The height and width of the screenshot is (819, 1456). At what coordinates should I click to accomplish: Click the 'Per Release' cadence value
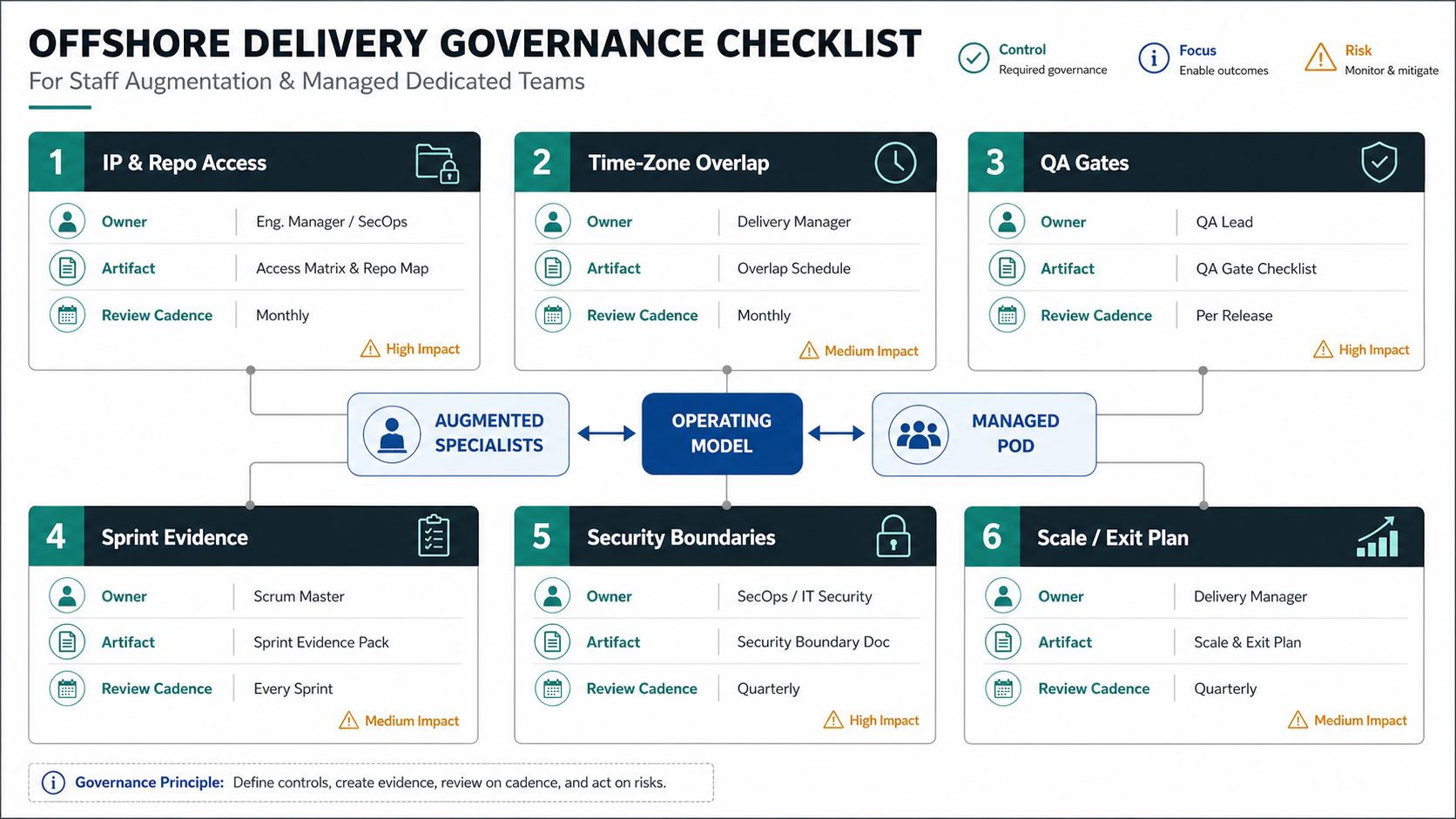pos(1234,315)
